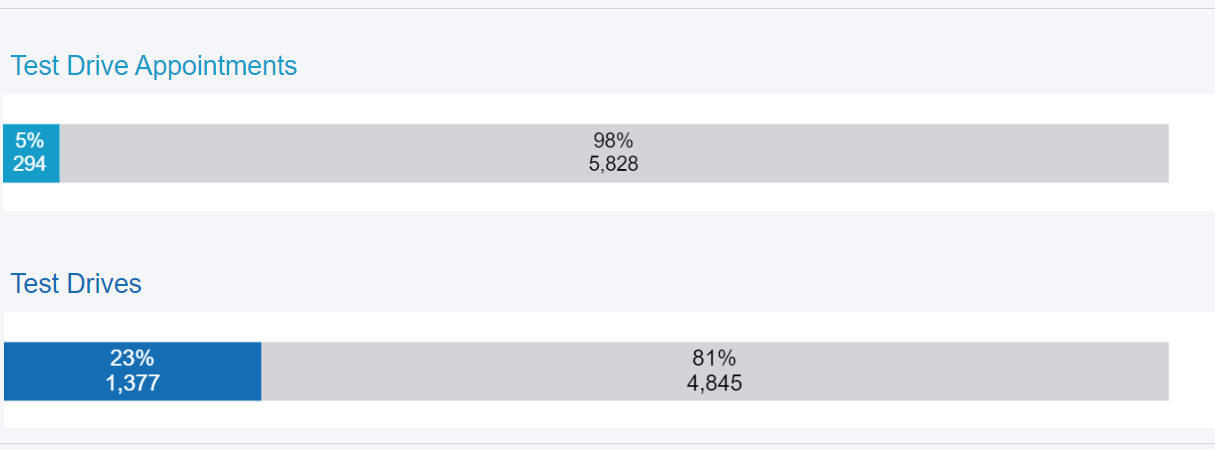Select the teal 5% appointments bar segment
Viewport: 1215px width, 450px height.
(x=31, y=153)
